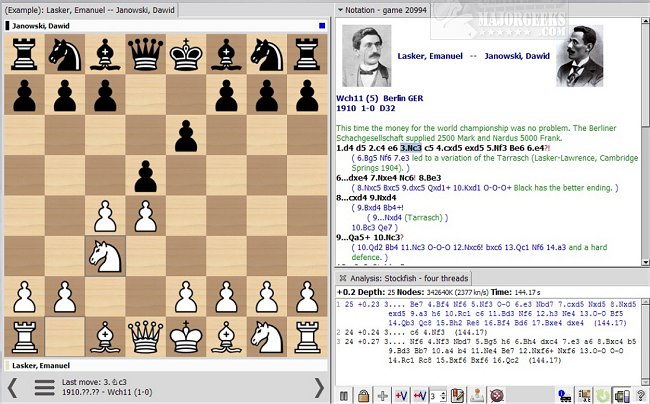This screenshot has height=404, width=650.
Task: Go to previous move with left arrow
Action: click(x=12, y=388)
